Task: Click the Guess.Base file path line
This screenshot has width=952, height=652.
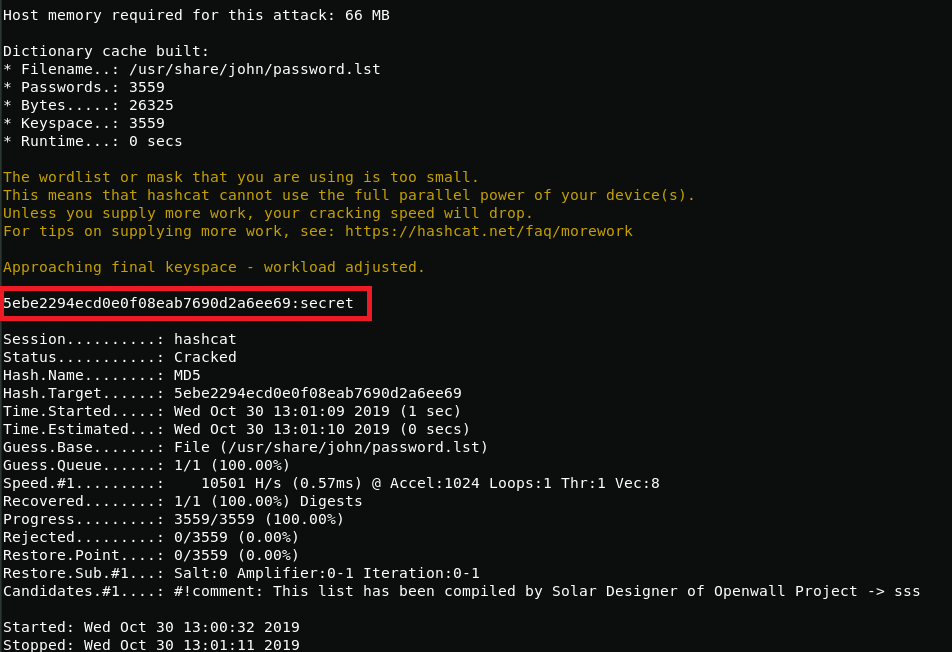Action: coord(245,447)
